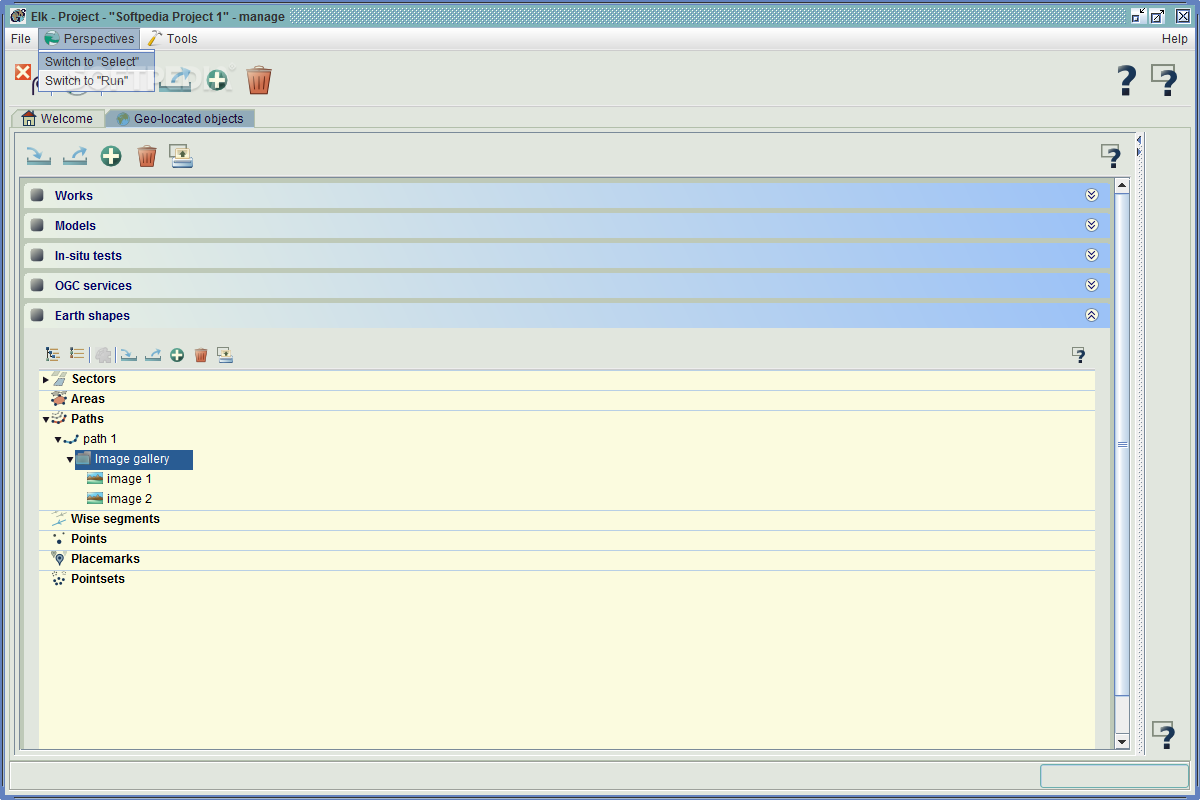The height and width of the screenshot is (800, 1200).
Task: Click export arrow icon in Geo-located objects toolbar
Action: pos(75,156)
